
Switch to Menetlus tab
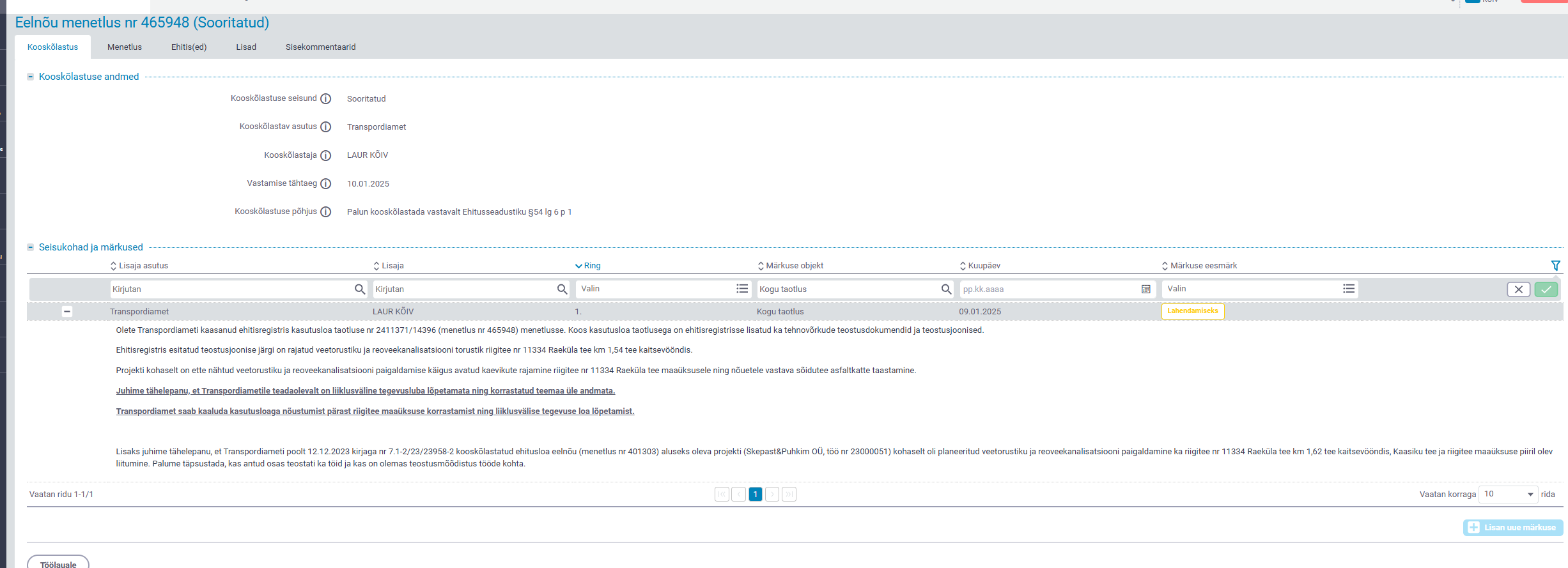click(x=125, y=47)
